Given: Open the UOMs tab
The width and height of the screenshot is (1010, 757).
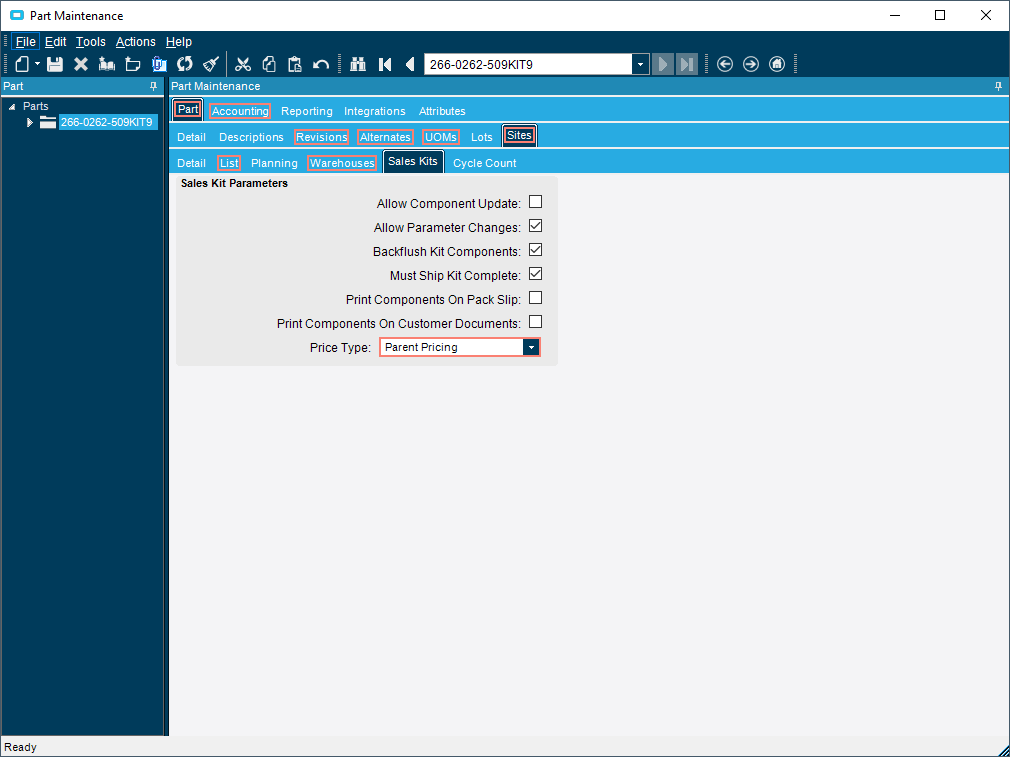Looking at the screenshot, I should 441,137.
